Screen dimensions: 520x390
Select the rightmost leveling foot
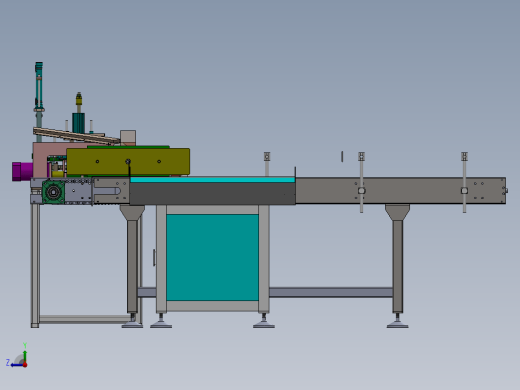(x=398, y=322)
